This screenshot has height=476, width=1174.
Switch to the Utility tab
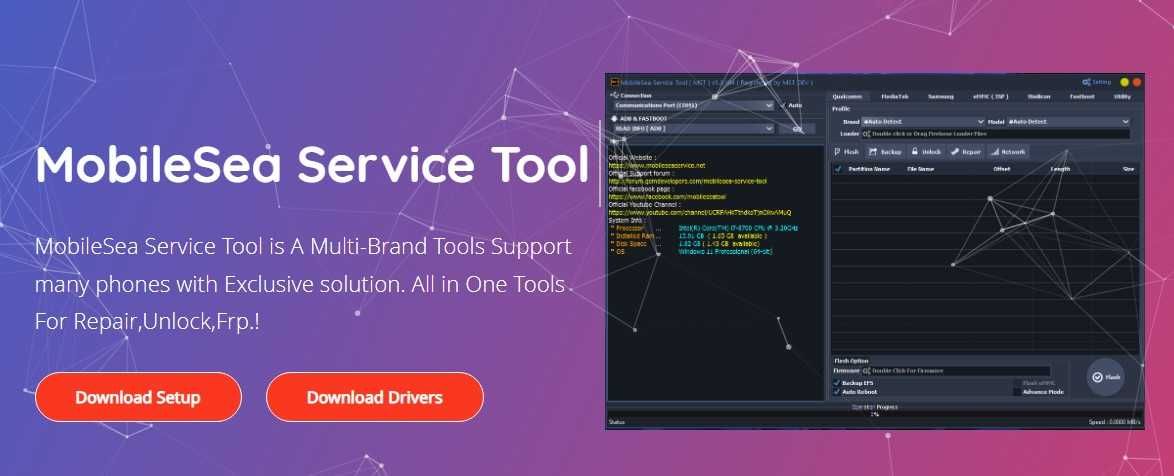[x=1122, y=96]
